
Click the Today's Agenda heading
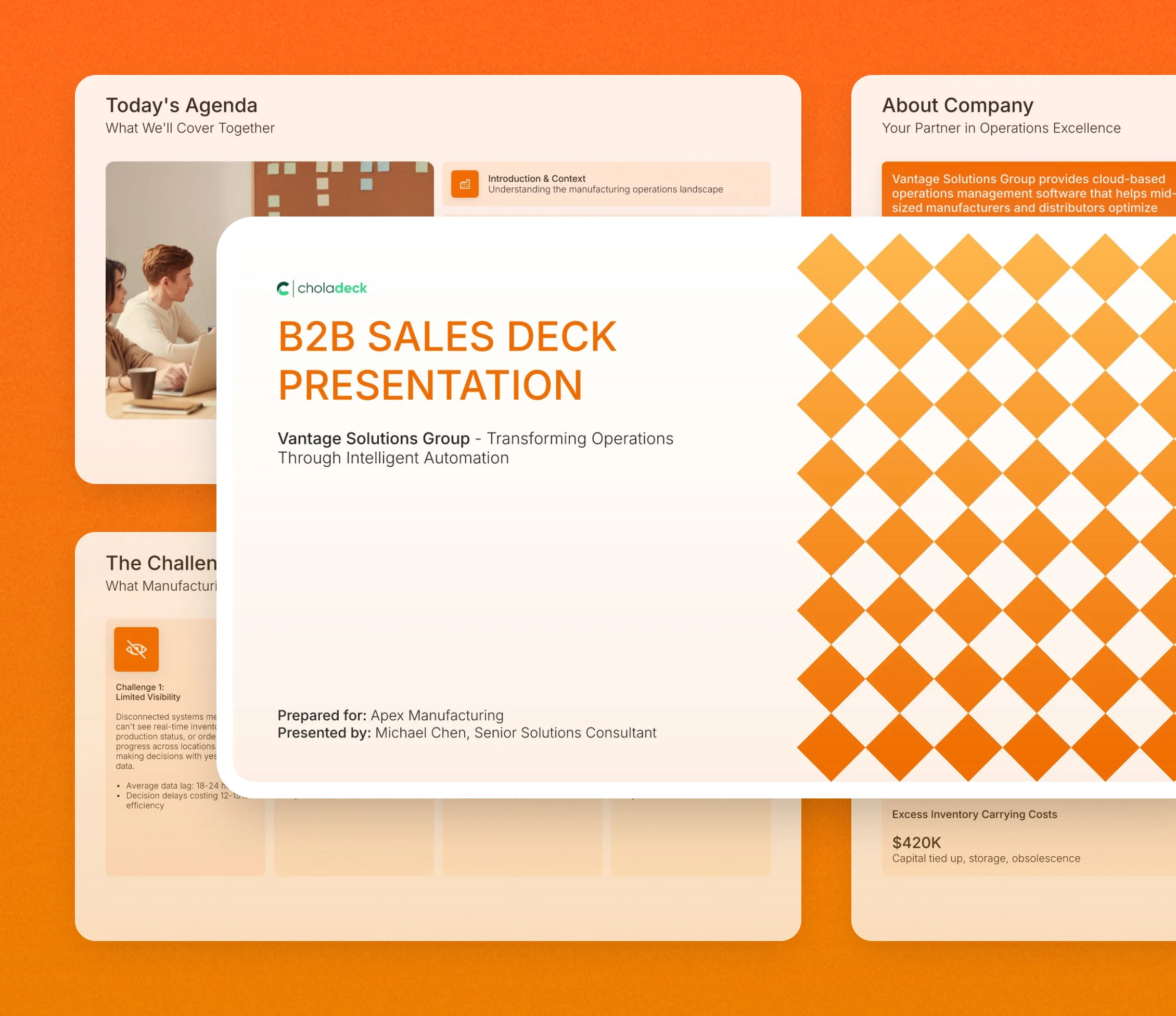(x=182, y=106)
